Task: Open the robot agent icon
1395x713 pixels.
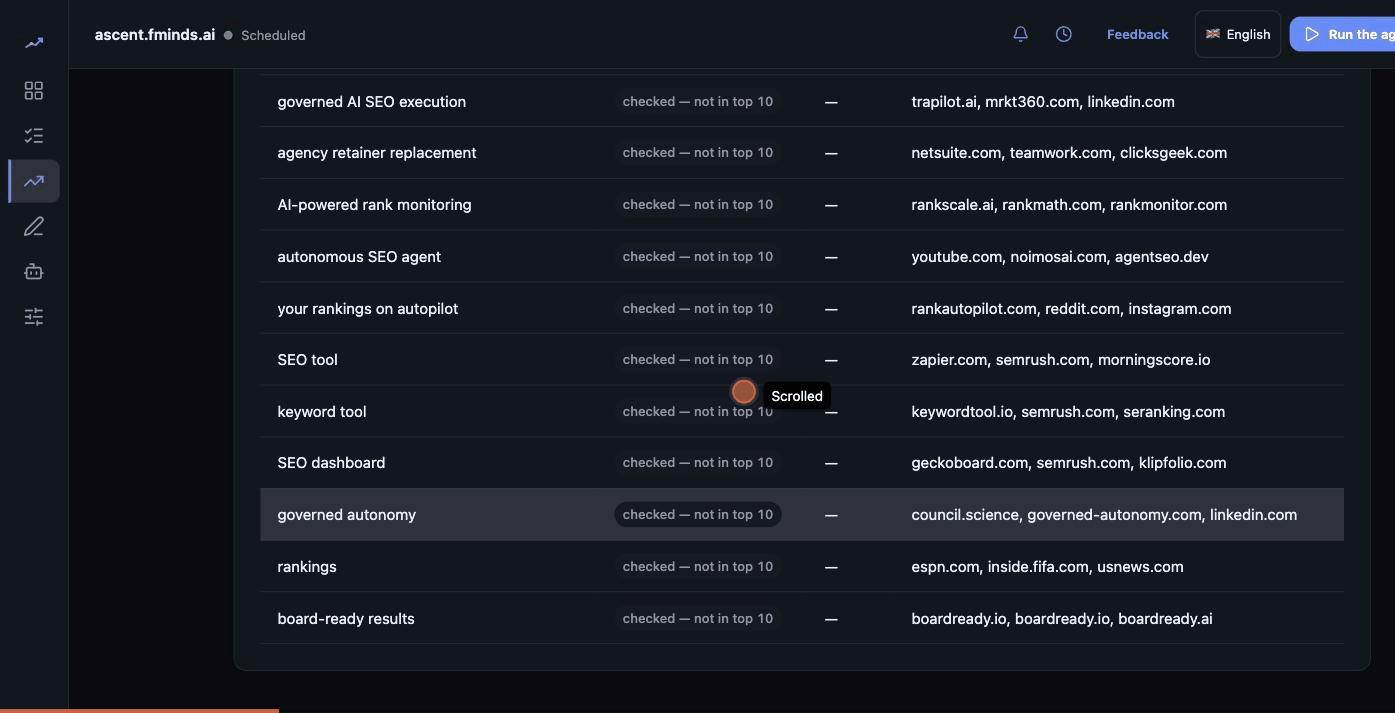Action: click(34, 272)
